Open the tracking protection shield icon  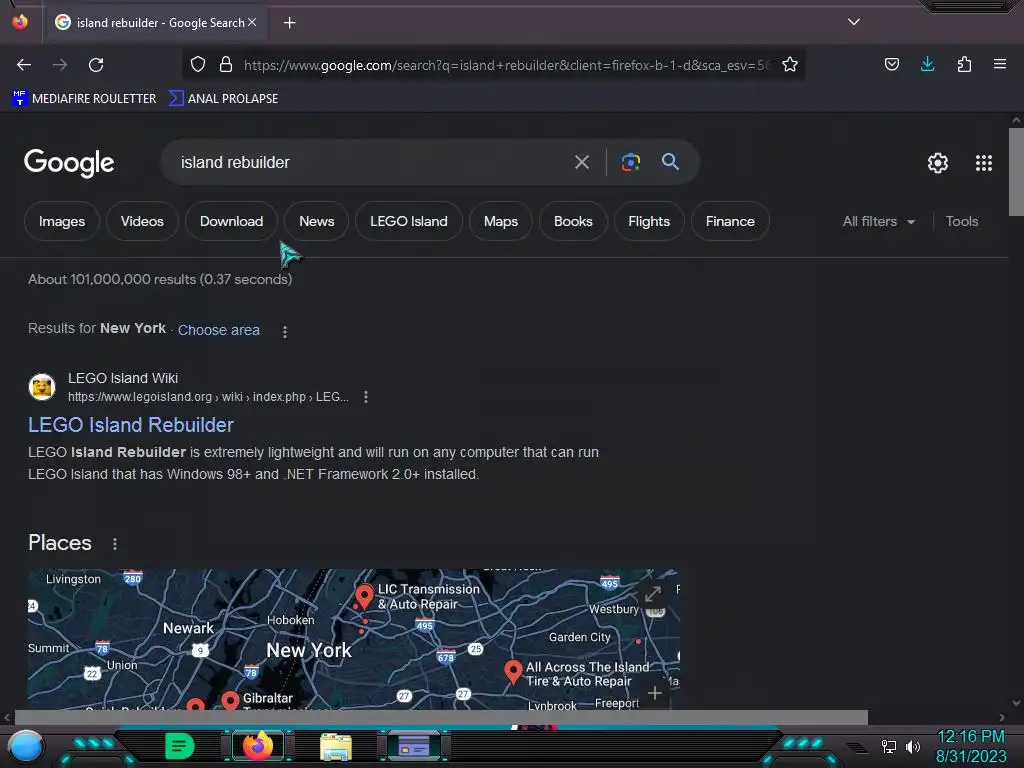pos(198,65)
